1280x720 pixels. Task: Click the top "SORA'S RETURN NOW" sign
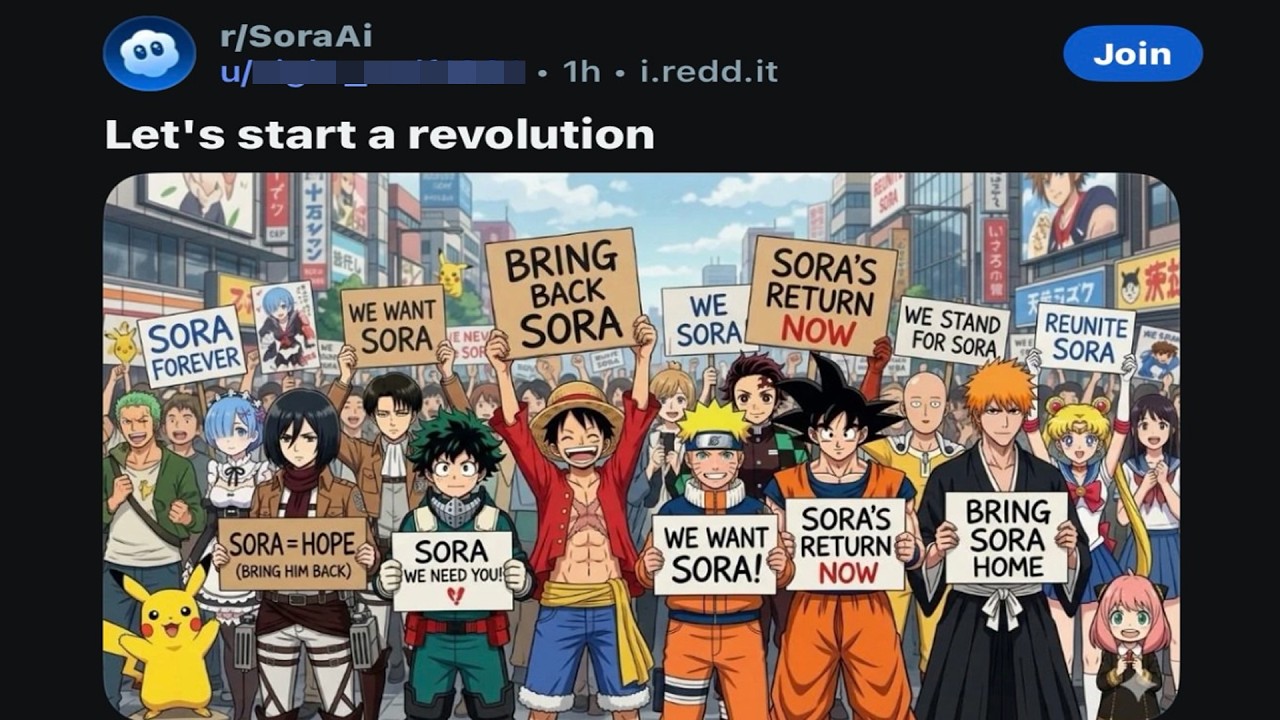(820, 295)
